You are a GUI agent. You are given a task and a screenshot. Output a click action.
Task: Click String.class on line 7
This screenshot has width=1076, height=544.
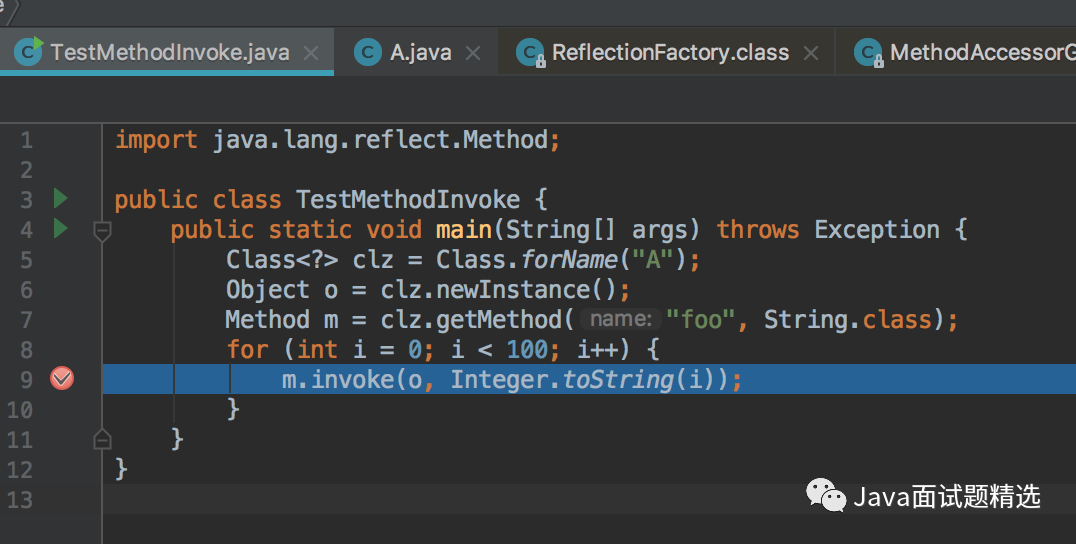pos(848,320)
